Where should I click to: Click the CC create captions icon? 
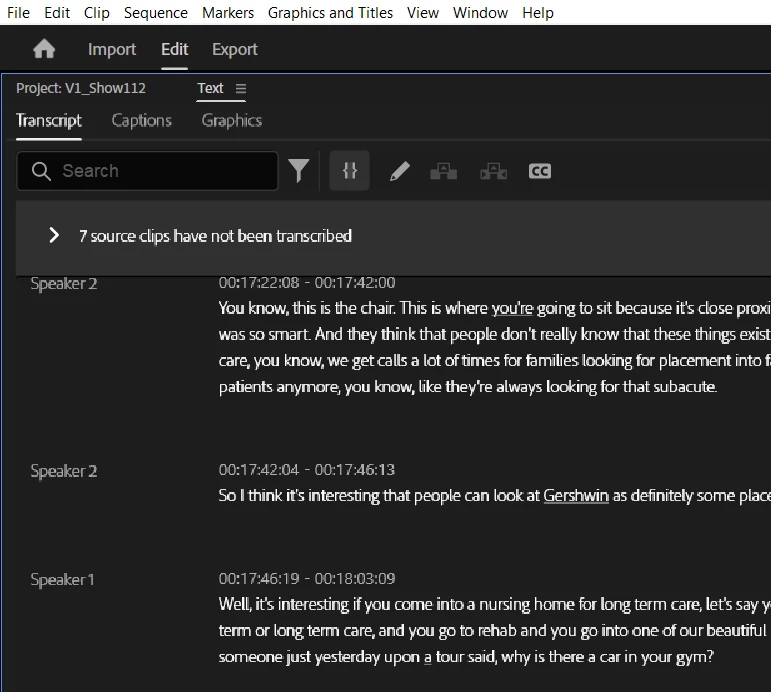pyautogui.click(x=539, y=171)
